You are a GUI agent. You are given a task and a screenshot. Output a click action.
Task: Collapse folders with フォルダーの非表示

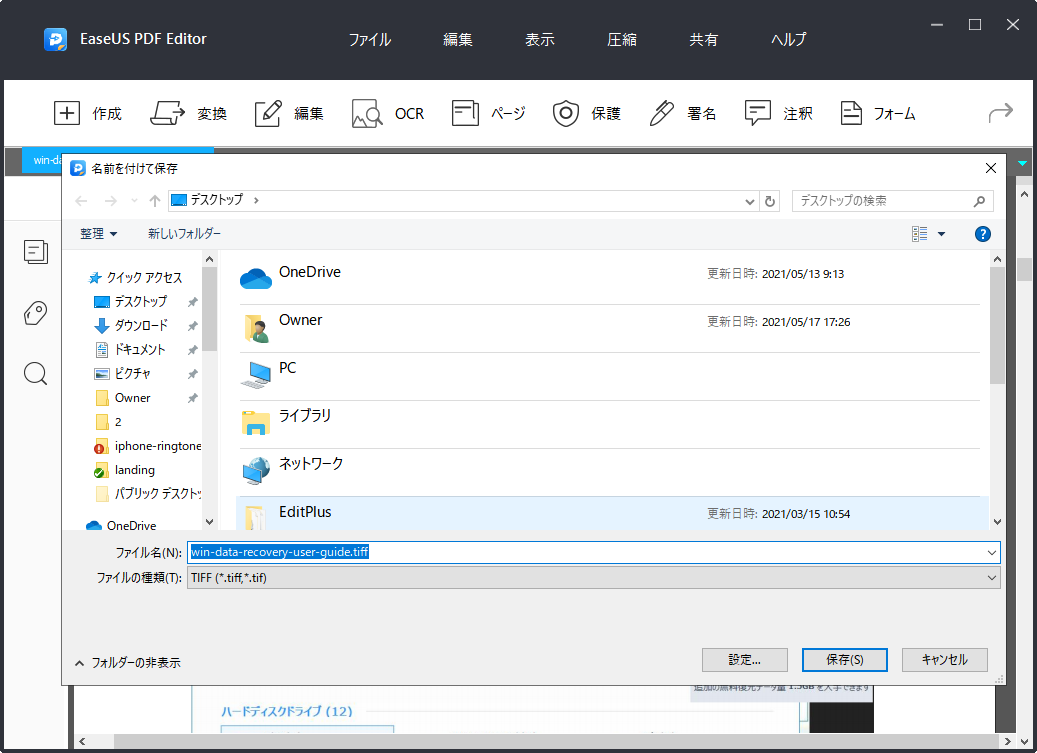point(128,662)
